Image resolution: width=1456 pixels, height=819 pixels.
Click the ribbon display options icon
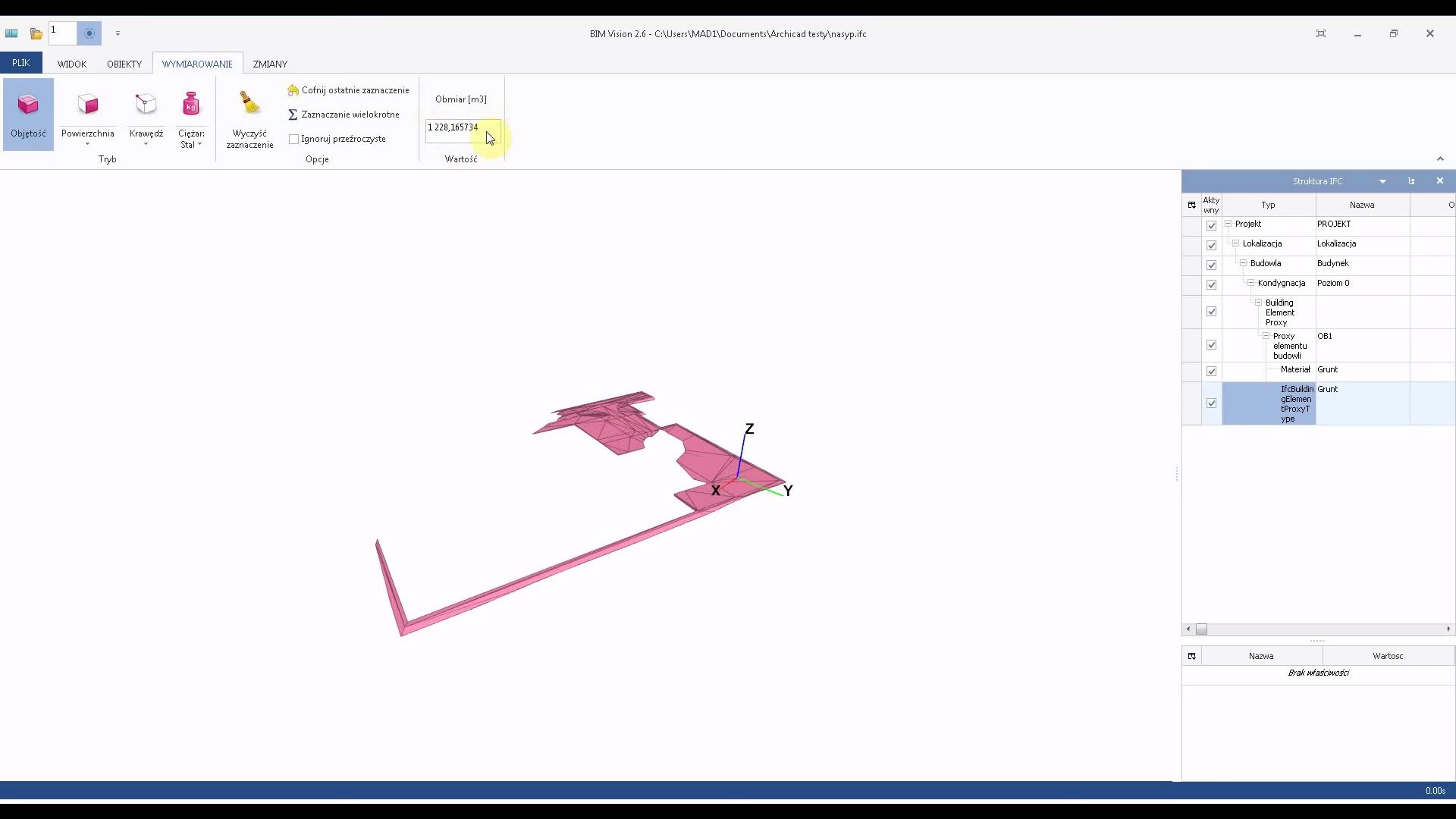coord(1321,33)
